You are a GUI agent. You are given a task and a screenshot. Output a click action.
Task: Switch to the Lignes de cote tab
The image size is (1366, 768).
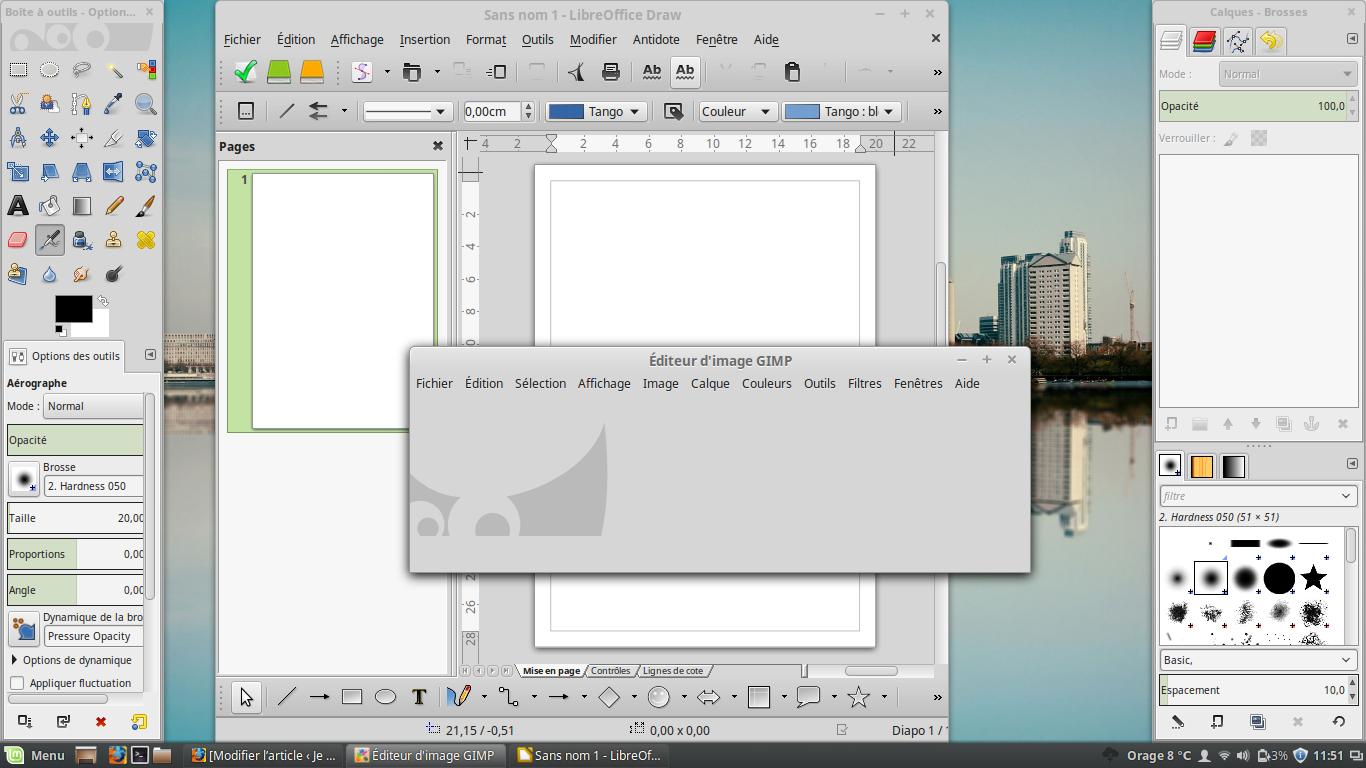[673, 670]
